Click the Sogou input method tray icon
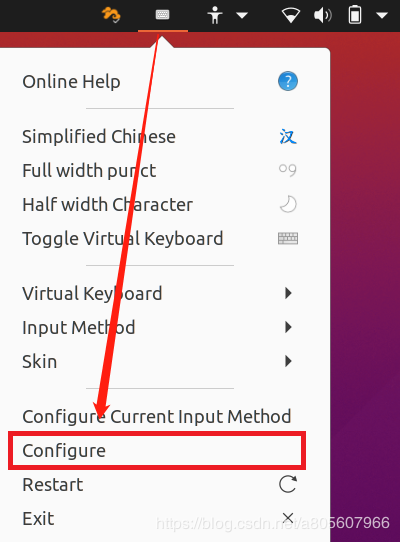400x542 pixels. point(111,15)
